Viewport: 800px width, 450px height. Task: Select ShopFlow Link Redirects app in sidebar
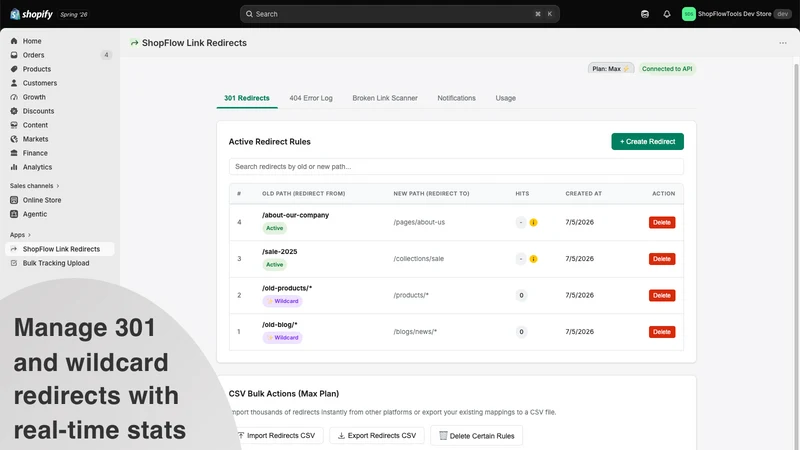pyautogui.click(x=60, y=249)
